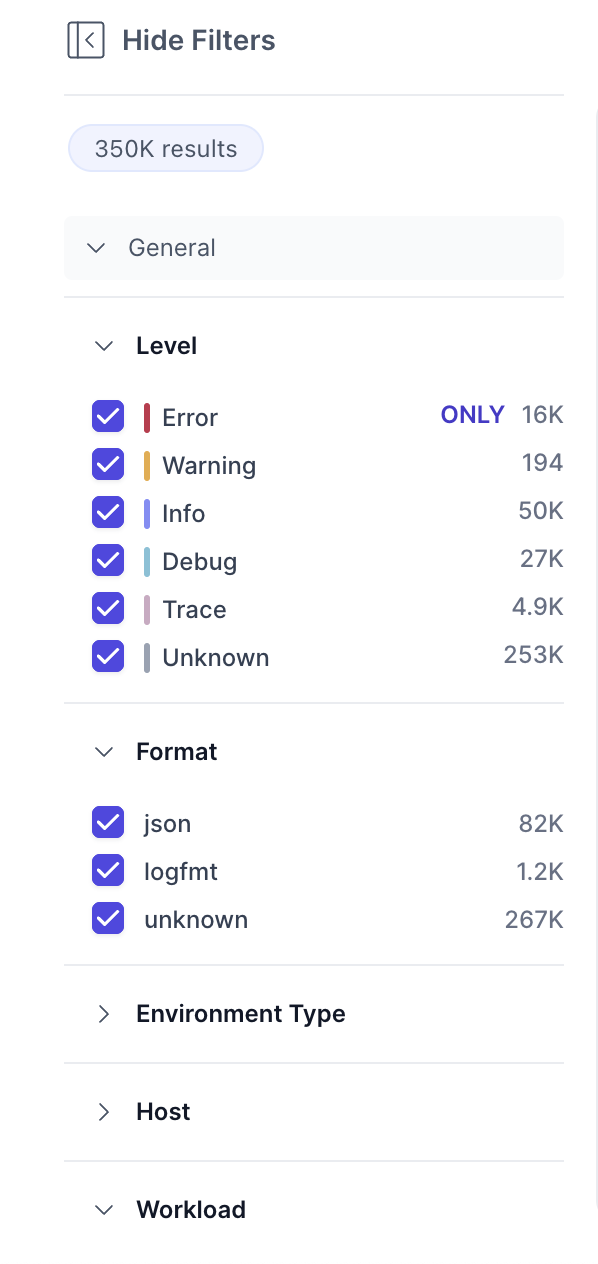The image size is (598, 1264).
Task: Collapse the Level filter group
Action: pyautogui.click(x=104, y=346)
